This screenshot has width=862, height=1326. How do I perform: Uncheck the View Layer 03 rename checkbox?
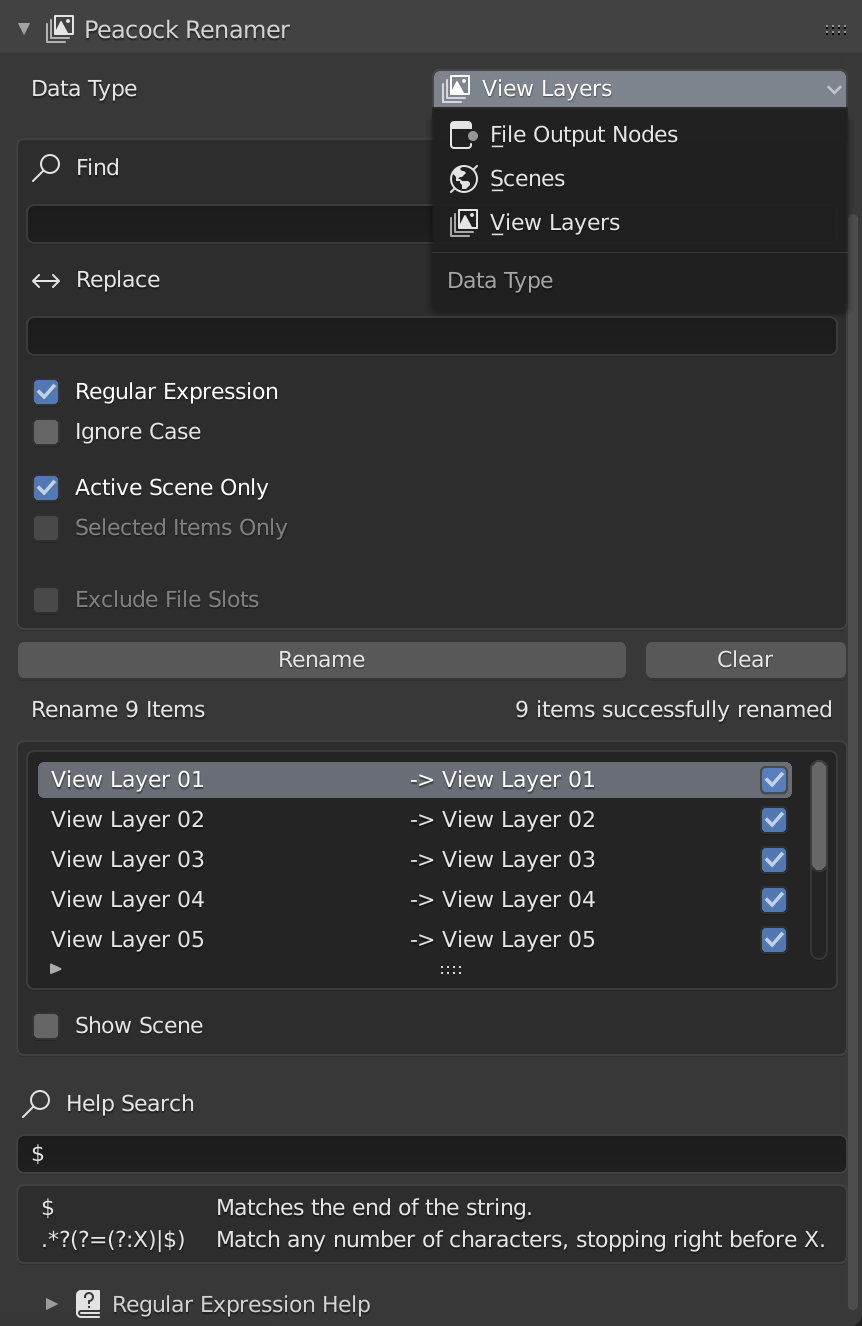[773, 860]
